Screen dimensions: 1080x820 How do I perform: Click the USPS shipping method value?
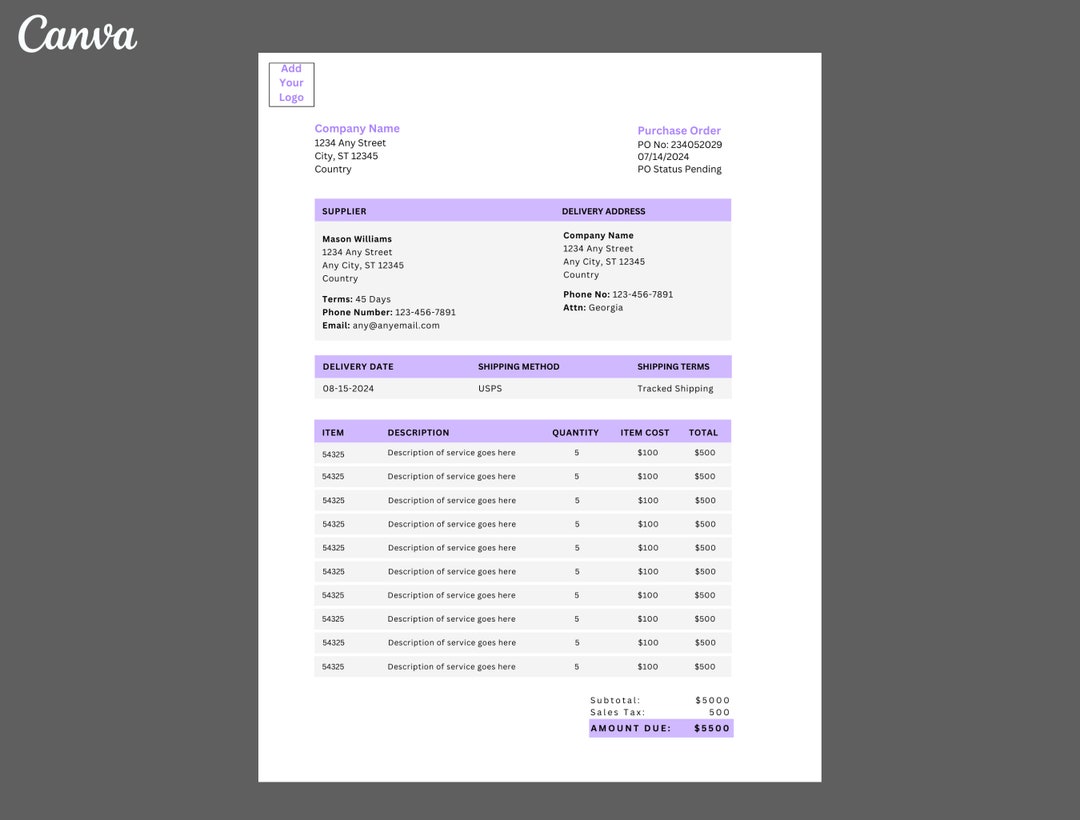coord(490,388)
